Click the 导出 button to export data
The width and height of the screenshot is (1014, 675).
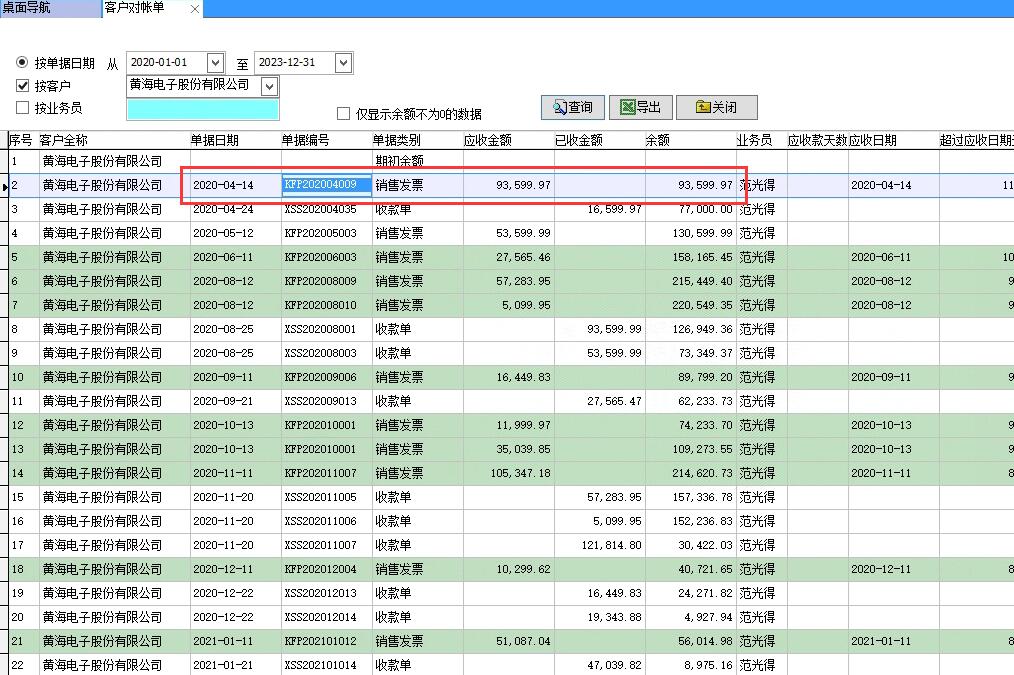tap(641, 107)
